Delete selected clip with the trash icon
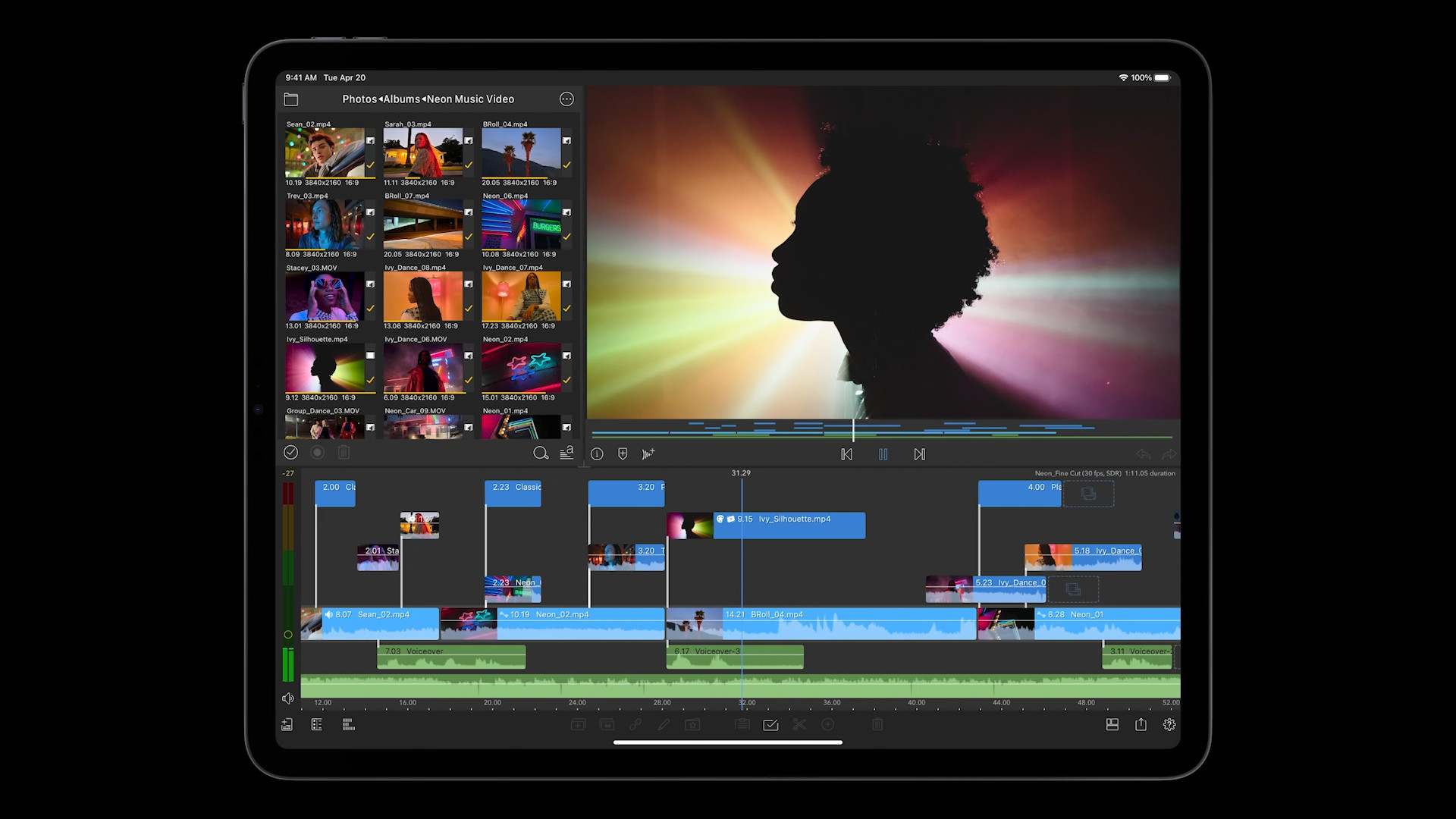Viewport: 1456px width, 819px height. 877,725
